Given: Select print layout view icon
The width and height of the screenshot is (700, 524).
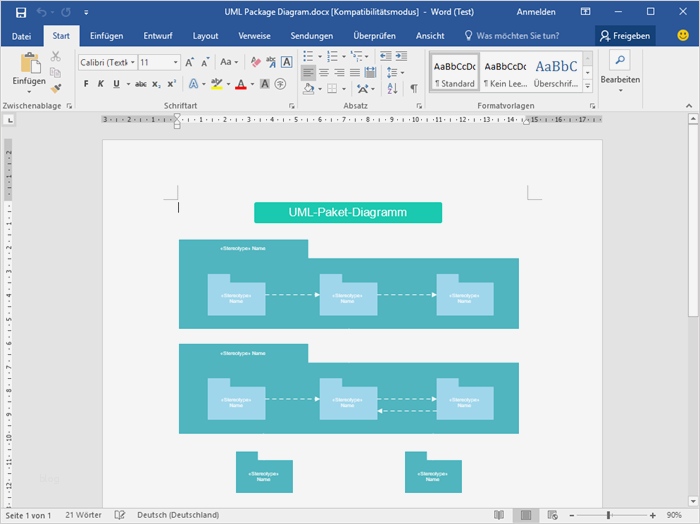Looking at the screenshot, I should click(x=526, y=515).
